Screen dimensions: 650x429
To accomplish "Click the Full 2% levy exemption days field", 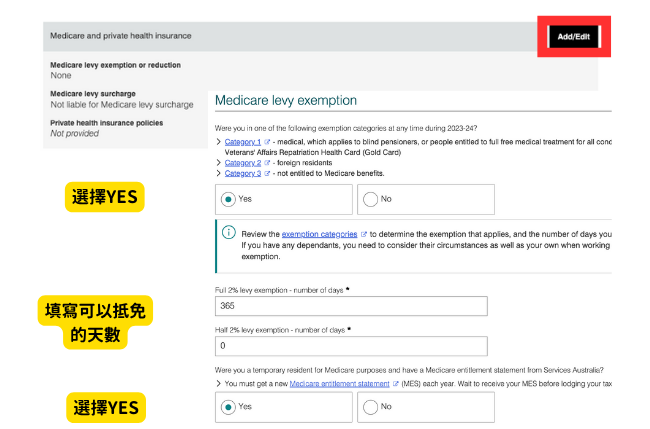I will [x=351, y=306].
